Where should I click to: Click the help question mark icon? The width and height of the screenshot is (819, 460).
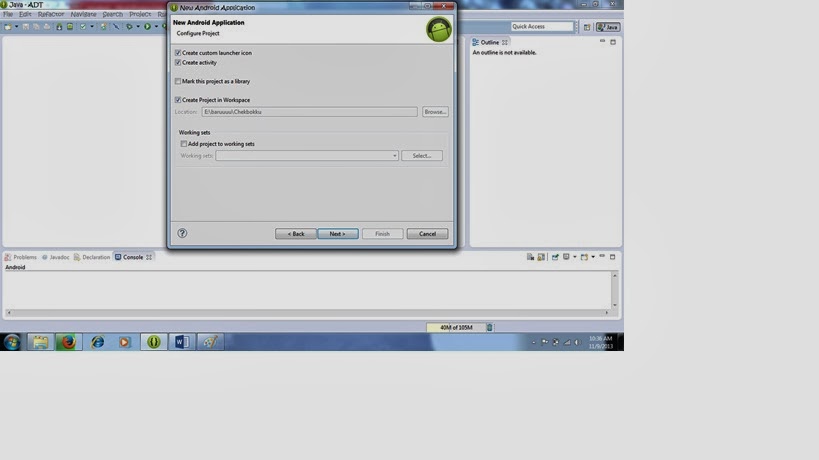point(182,233)
